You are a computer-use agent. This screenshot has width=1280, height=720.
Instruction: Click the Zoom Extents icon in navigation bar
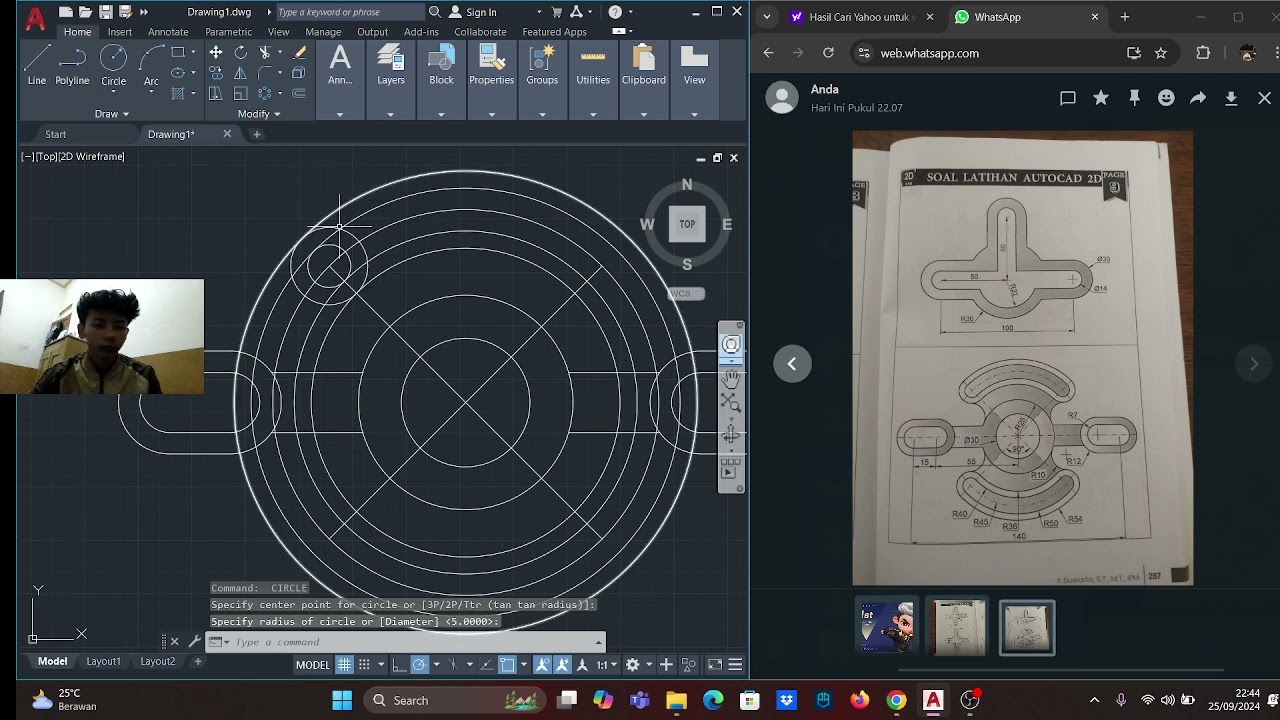[731, 403]
